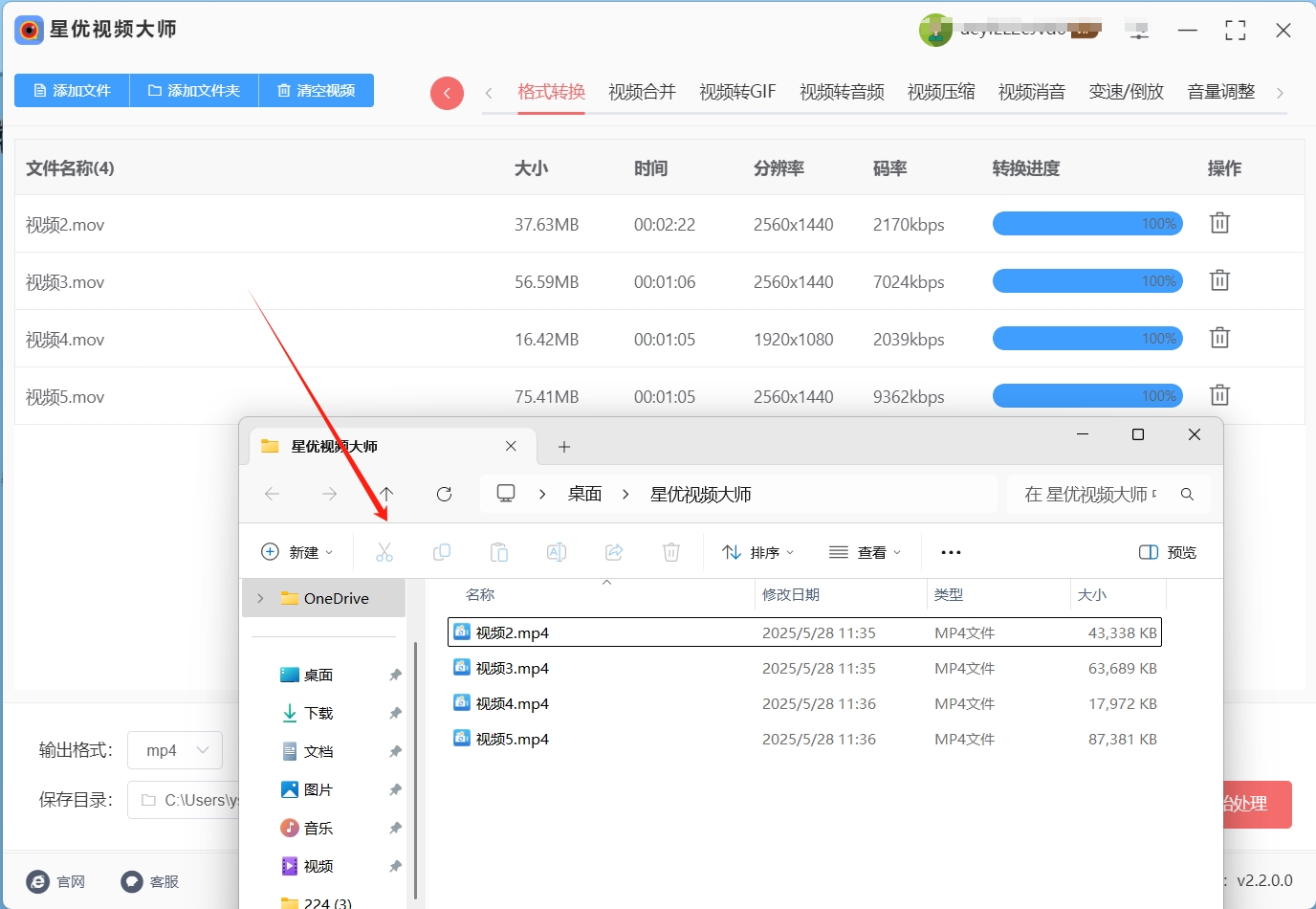Select the file 视频4.mp4 in Explorer
Viewport: 1316px width, 909px height.
click(x=804, y=703)
